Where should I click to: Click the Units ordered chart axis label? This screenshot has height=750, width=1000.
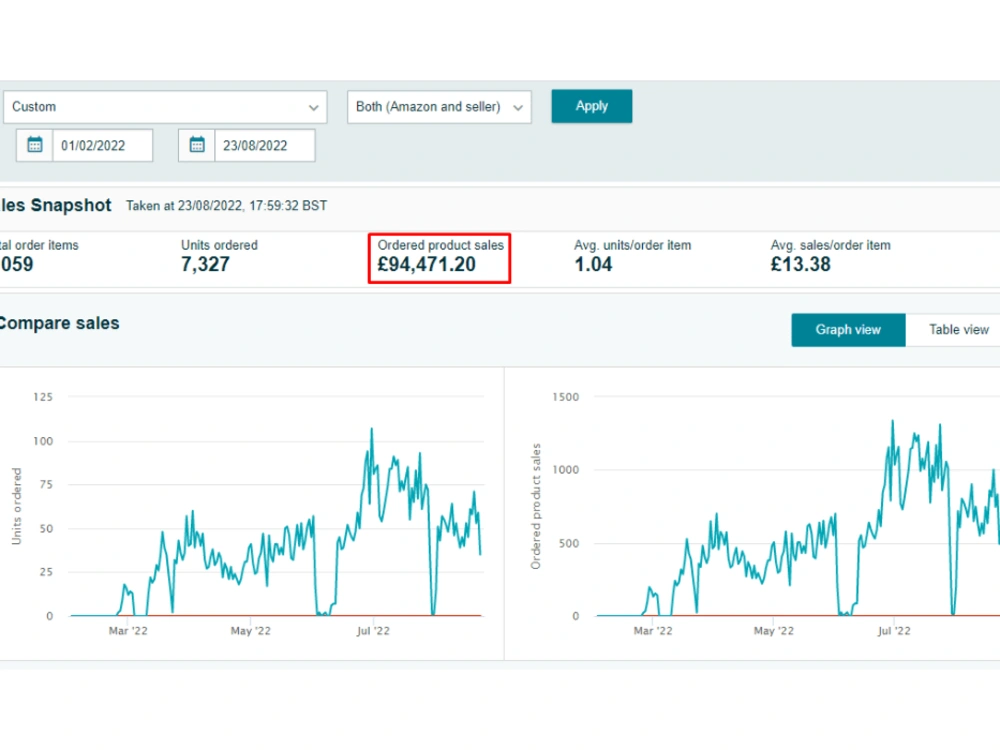point(17,506)
